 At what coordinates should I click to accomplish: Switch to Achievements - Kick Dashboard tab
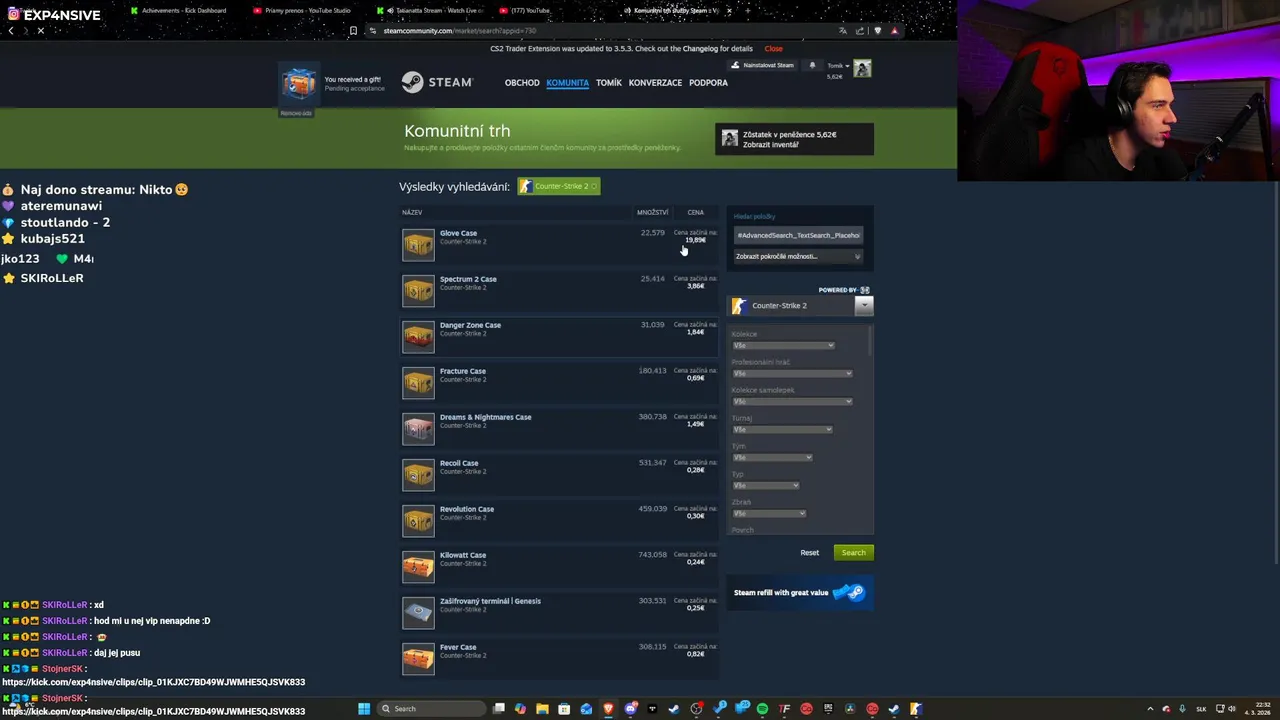[x=180, y=10]
